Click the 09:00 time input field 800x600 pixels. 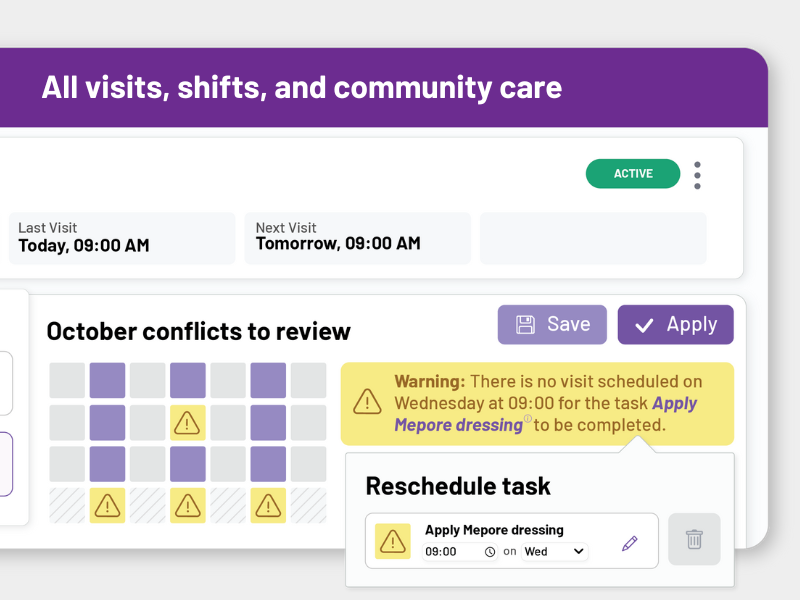[450, 552]
